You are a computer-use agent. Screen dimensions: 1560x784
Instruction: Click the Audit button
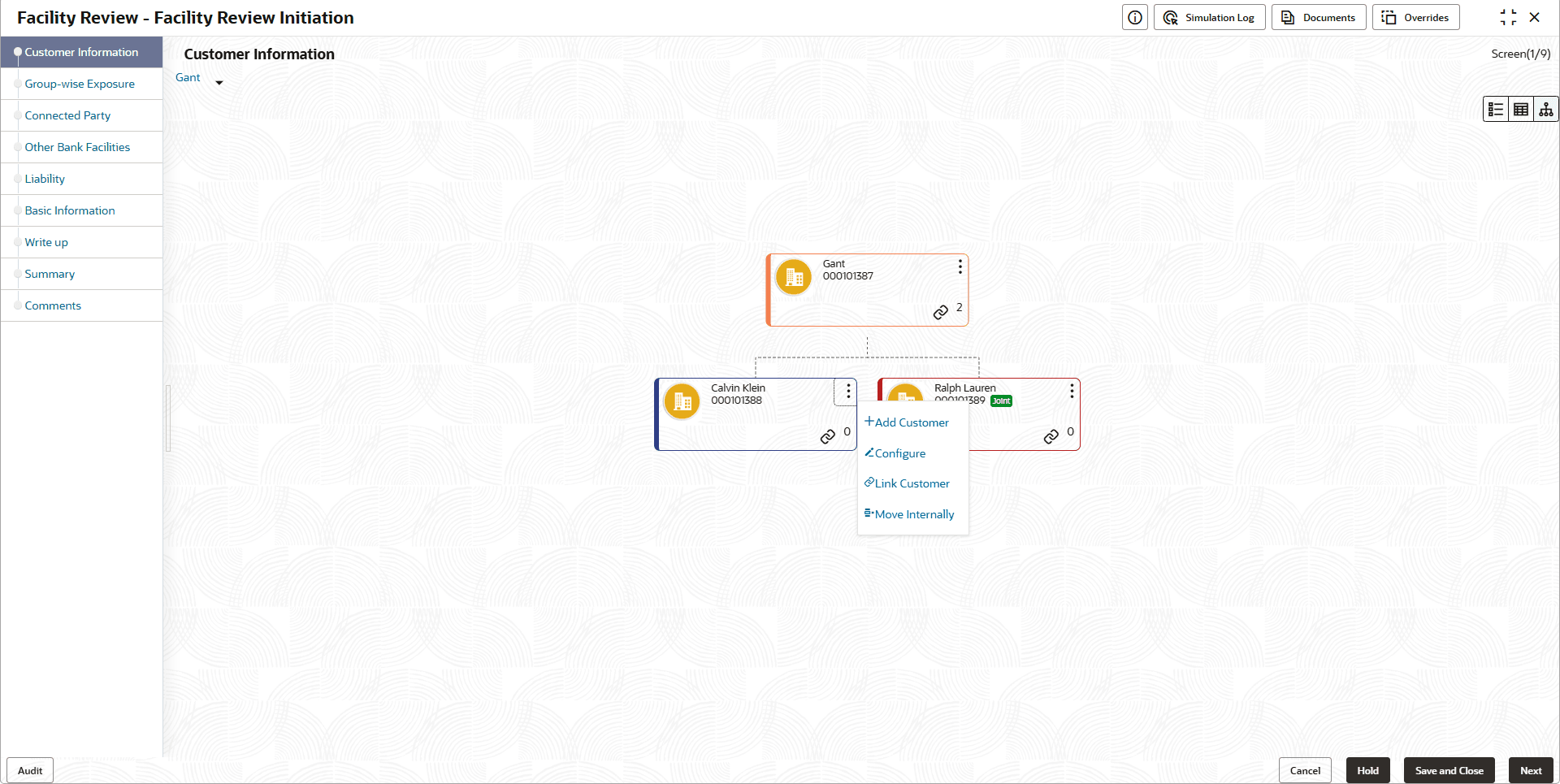click(30, 771)
